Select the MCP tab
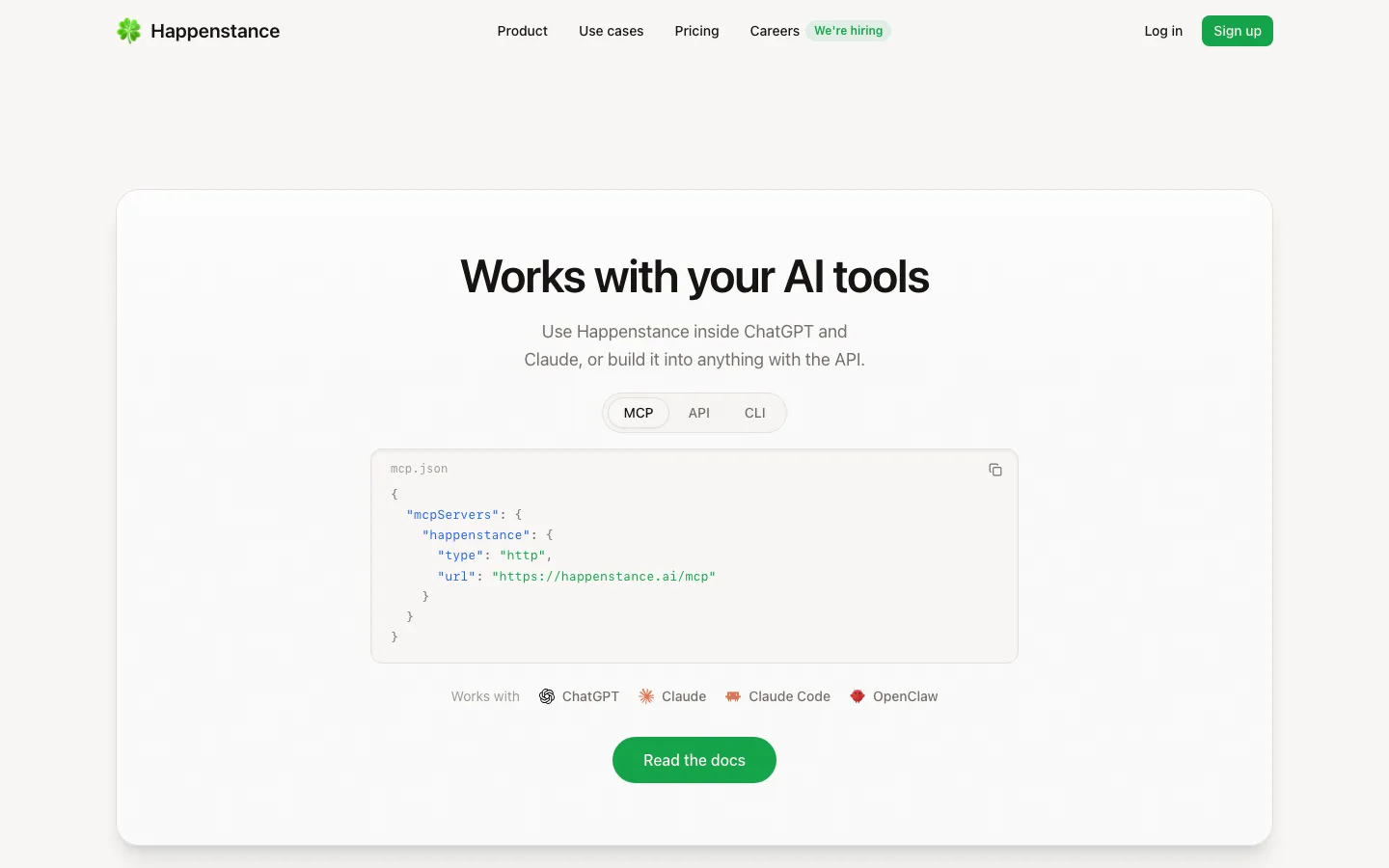This screenshot has height=868, width=1389. (639, 413)
